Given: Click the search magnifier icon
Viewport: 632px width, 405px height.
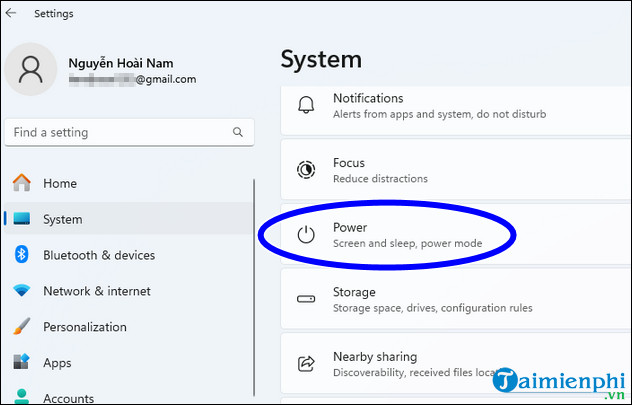Looking at the screenshot, I should (x=238, y=132).
